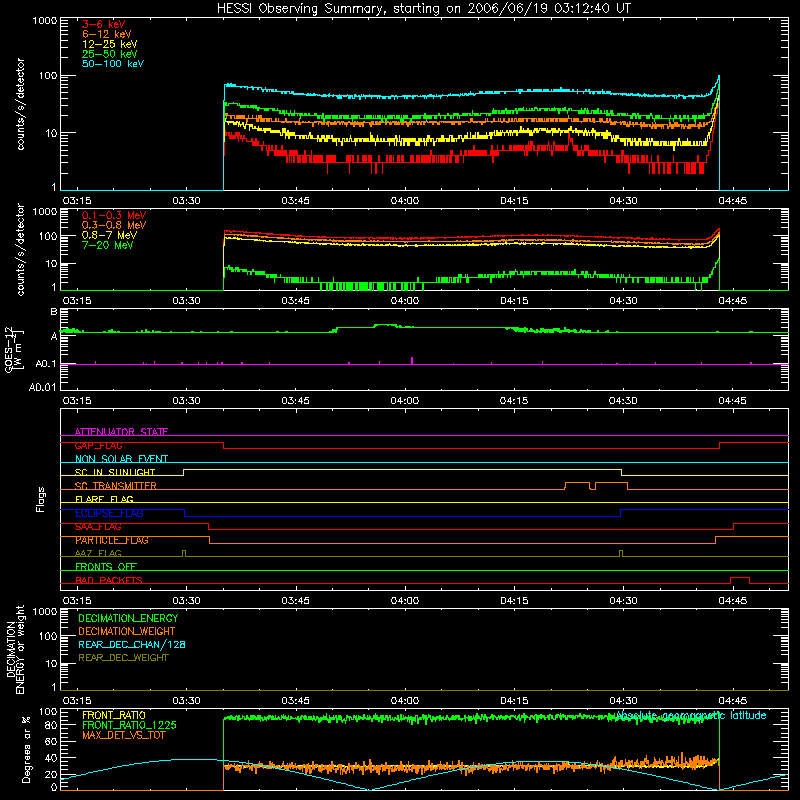
Task: Click the "NON_SOLAR_EVENT" flag label
Action: pos(121,459)
